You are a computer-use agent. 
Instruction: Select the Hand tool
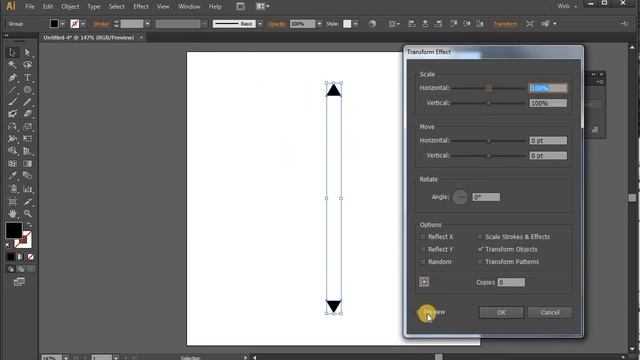(12, 213)
